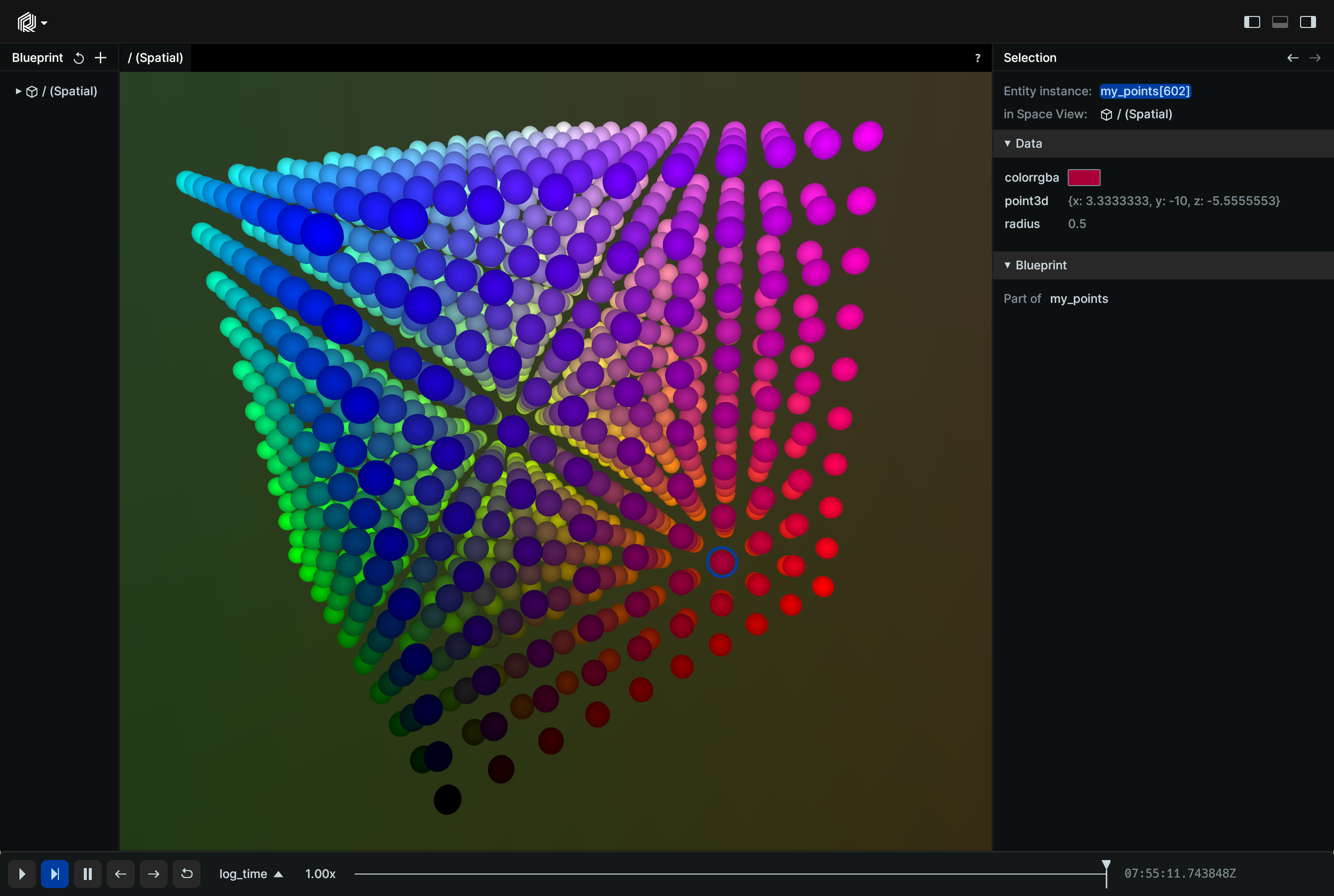The width and height of the screenshot is (1334, 896).
Task: Click the colorrgba red color swatch
Action: pos(1084,178)
